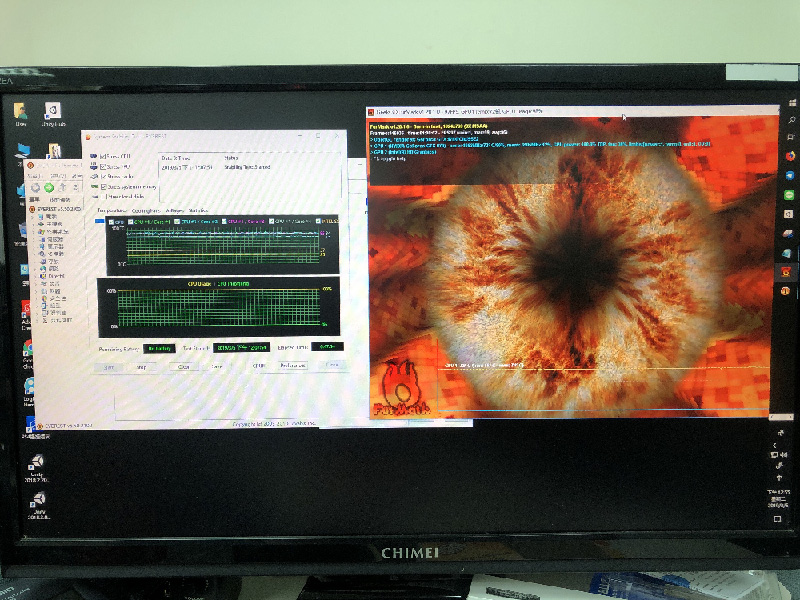Viewport: 800px width, 600px height.
Task: Open Task View from the taskbar
Action: 791,137
